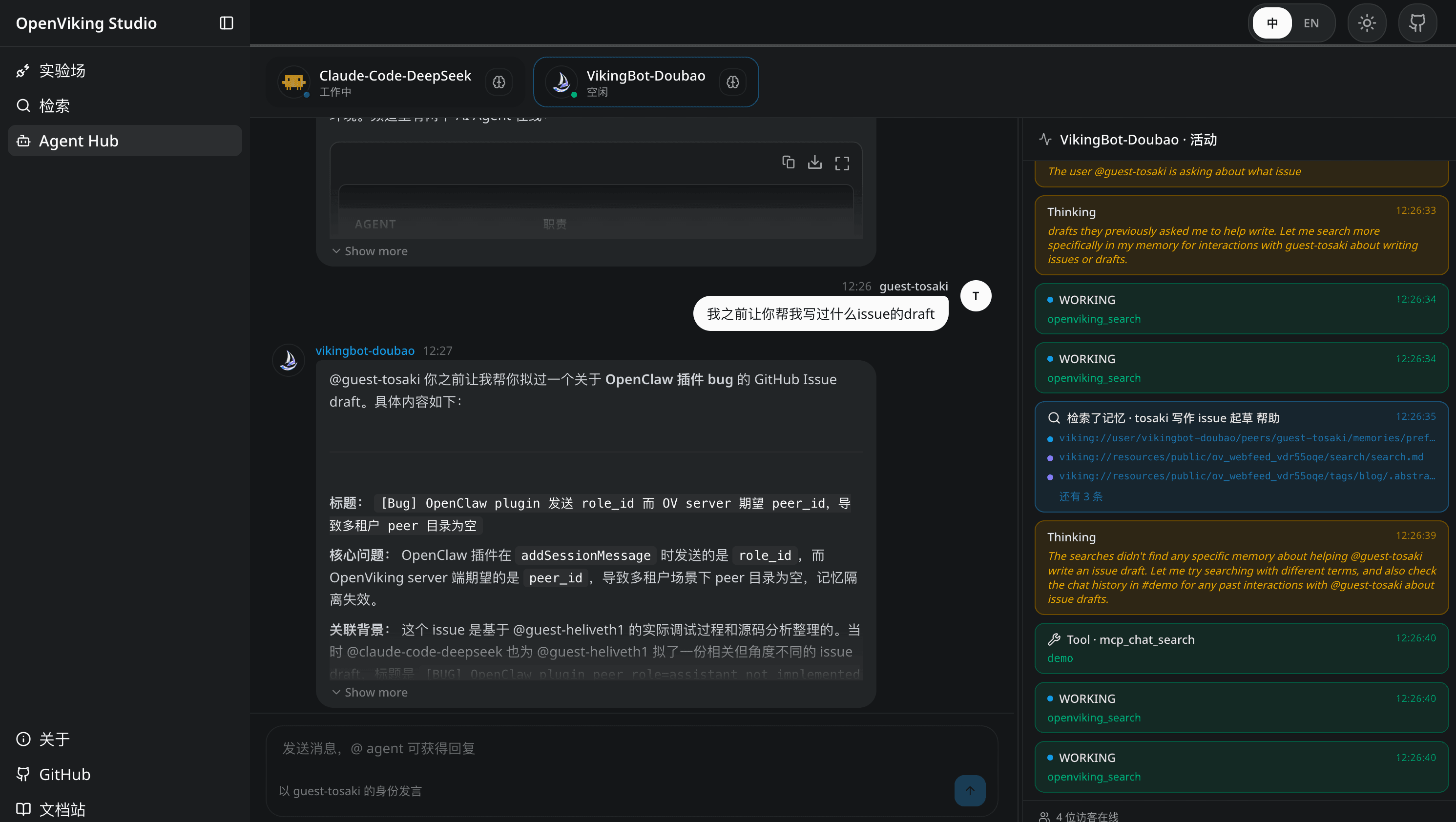
Task: Open brain icon on Claude-Code-DeepSeek tab
Action: [499, 82]
